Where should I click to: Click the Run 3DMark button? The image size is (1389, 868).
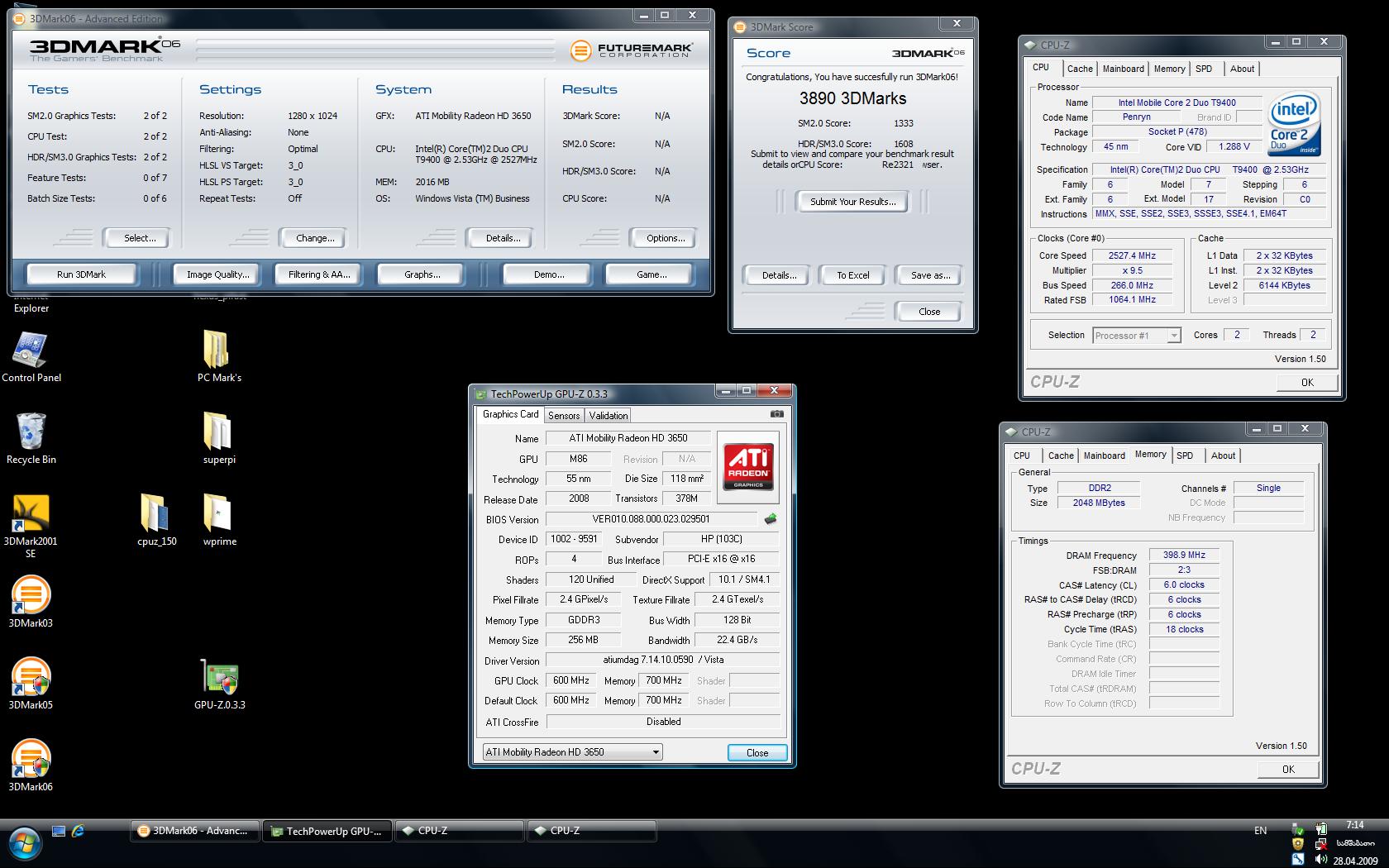click(82, 274)
